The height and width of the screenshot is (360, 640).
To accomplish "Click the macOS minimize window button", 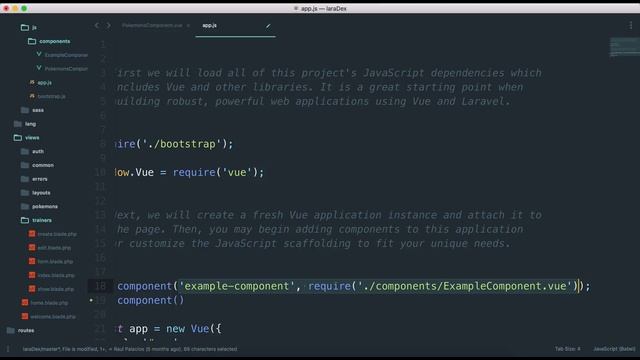I will [x=15, y=8].
